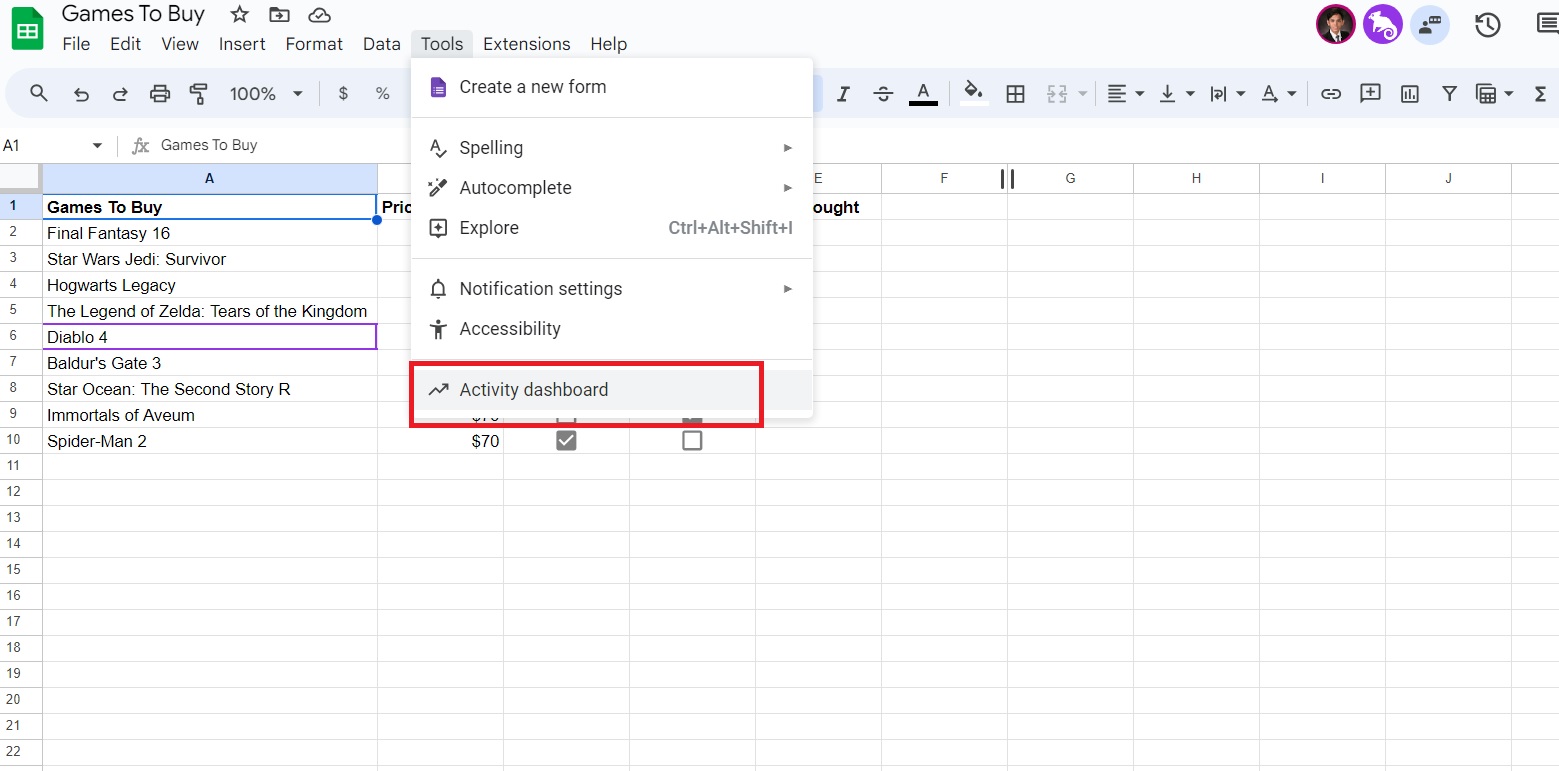Select cell Diablo 4
The image size is (1559, 771).
[x=210, y=337]
